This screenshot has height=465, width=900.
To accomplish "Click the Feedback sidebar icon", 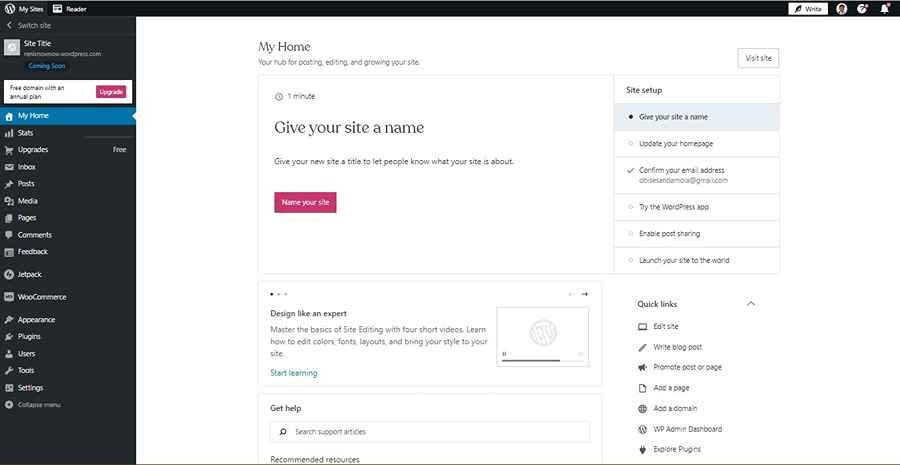I will 9,252.
